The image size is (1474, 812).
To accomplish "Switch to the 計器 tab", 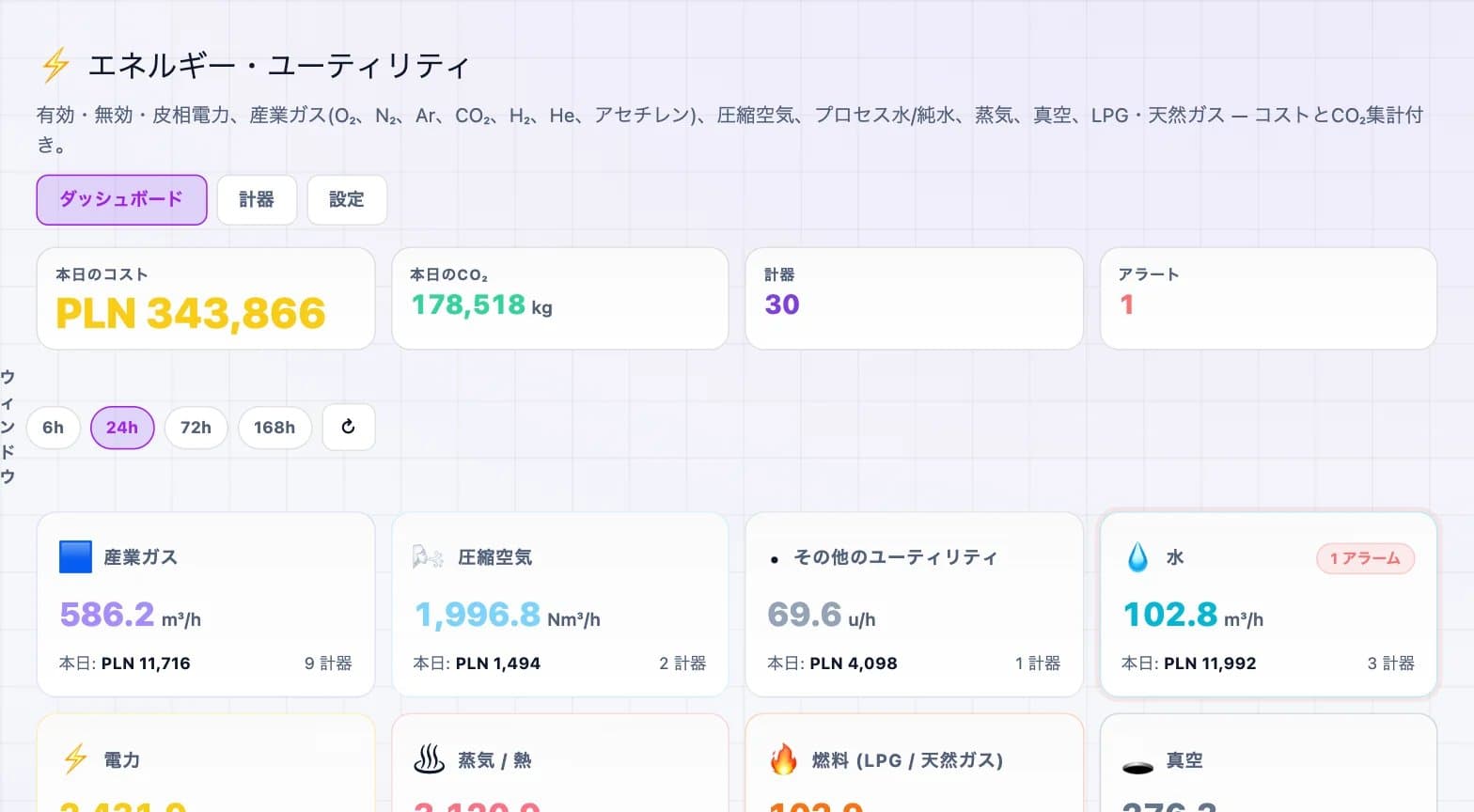I will (x=257, y=199).
